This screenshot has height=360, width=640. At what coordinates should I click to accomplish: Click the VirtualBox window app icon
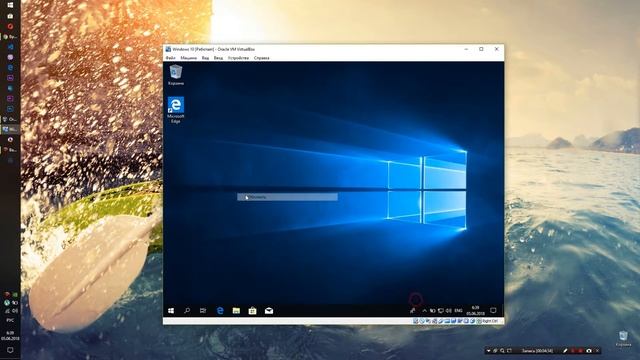click(168, 49)
